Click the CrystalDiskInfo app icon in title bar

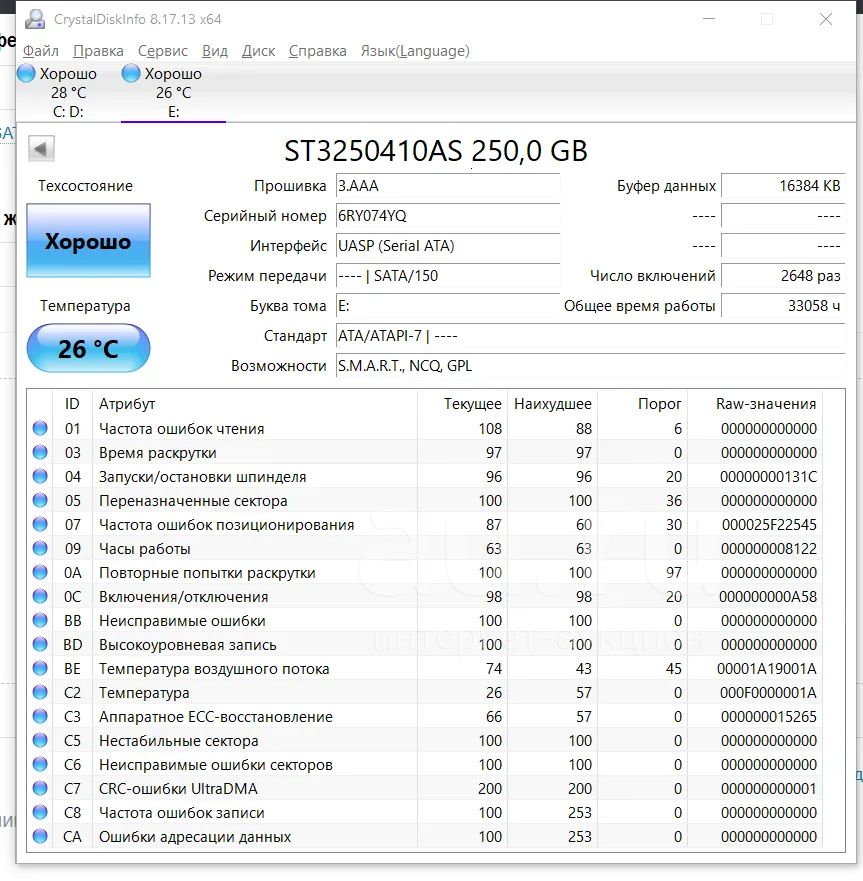point(35,19)
